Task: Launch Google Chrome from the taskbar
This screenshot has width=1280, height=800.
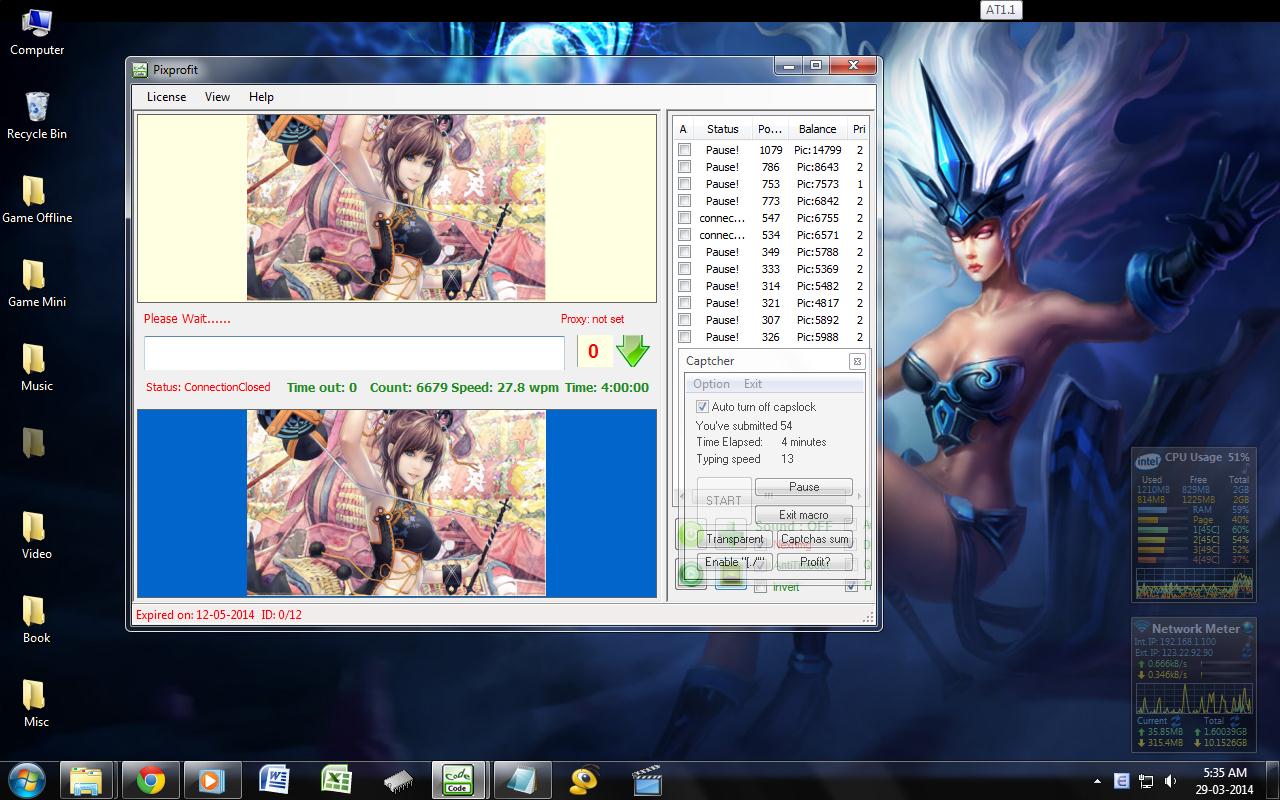Action: click(151, 780)
